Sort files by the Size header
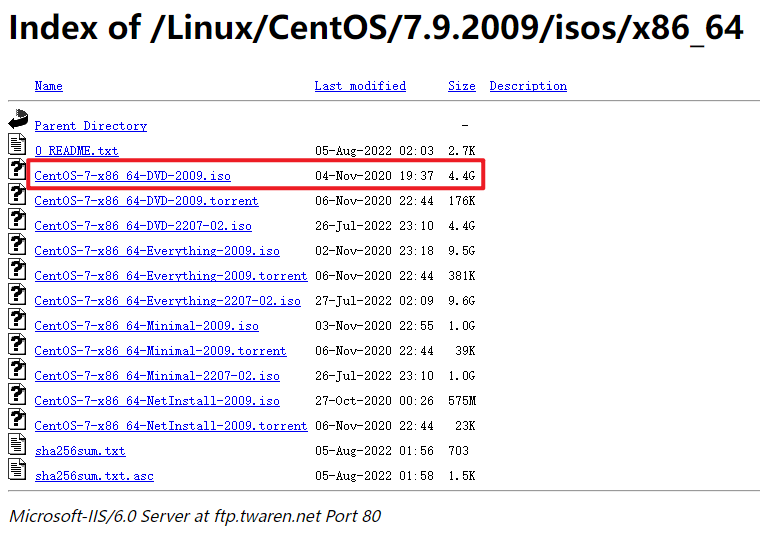This screenshot has width=760, height=543. click(x=461, y=86)
